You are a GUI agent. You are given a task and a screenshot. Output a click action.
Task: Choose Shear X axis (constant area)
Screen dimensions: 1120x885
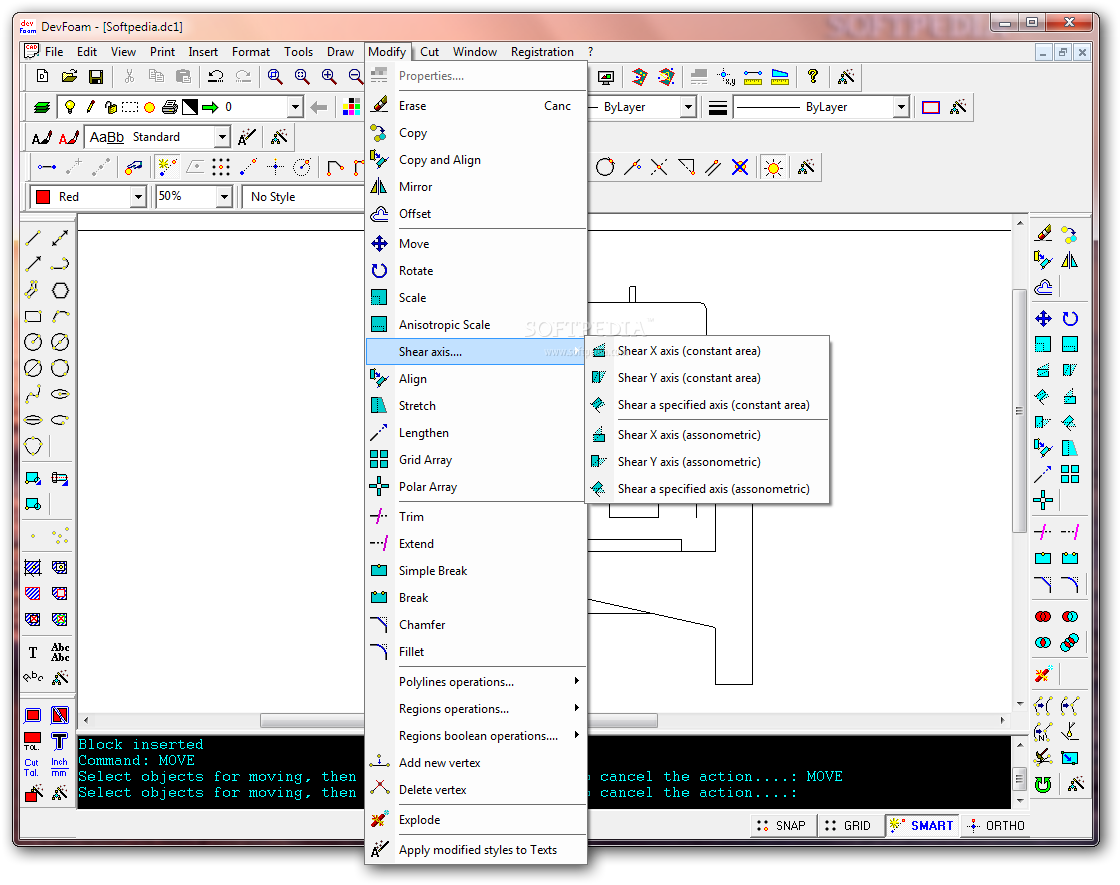707,351
